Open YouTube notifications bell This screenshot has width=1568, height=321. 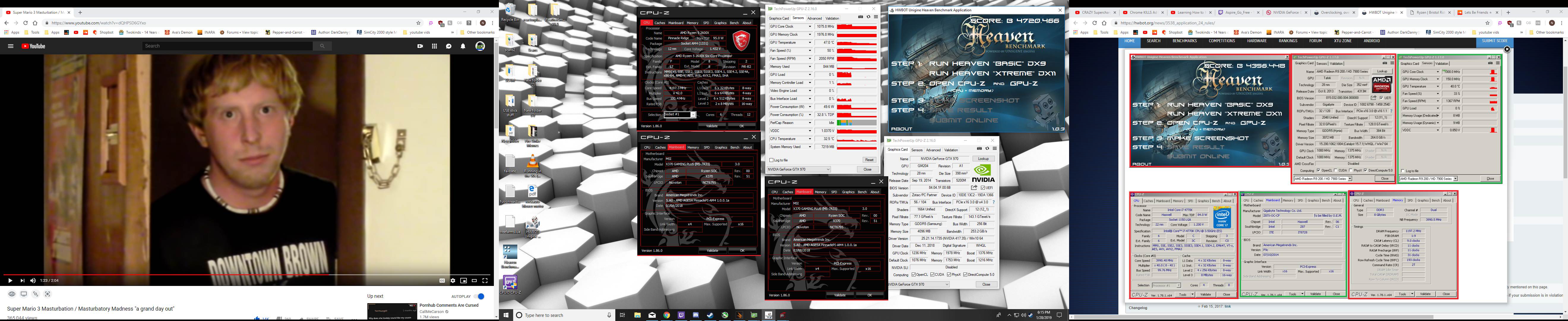463,46
